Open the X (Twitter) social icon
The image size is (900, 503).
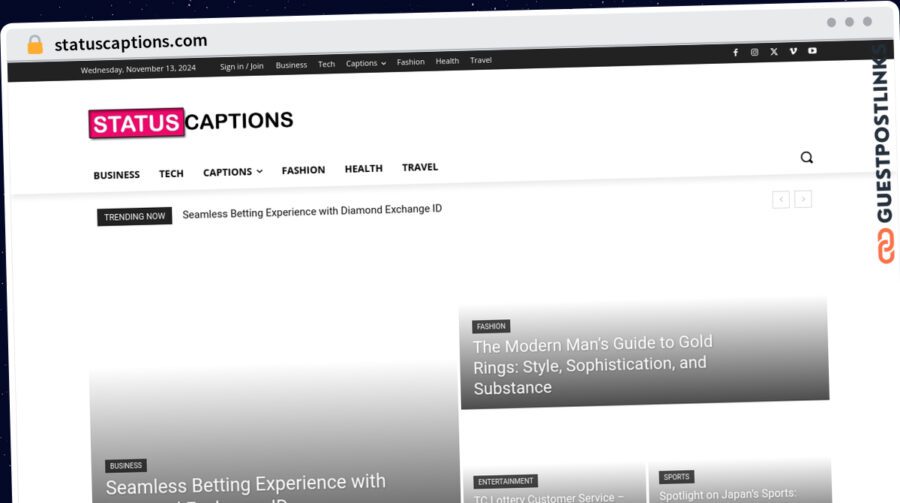774,52
